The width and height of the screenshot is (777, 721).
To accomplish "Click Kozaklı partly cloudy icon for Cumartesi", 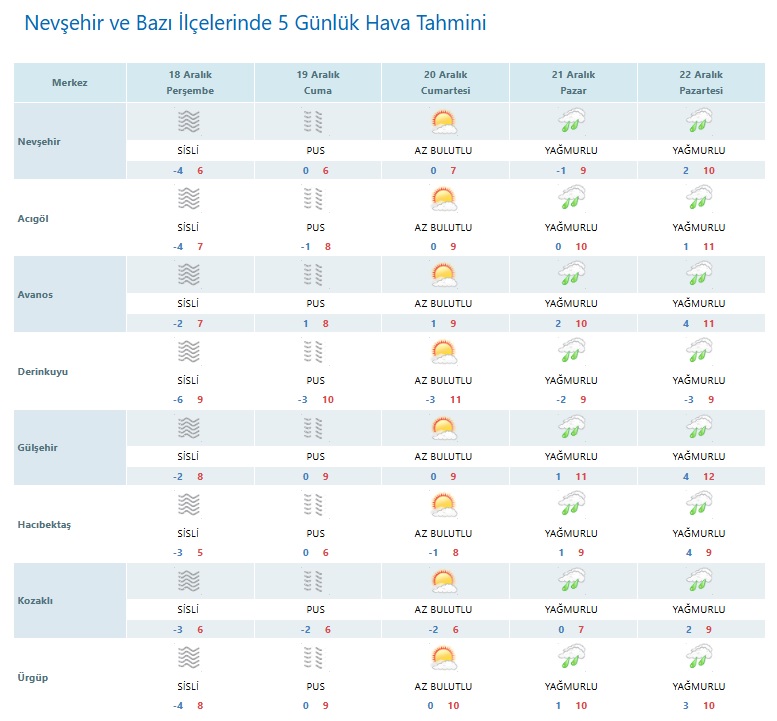I will tap(443, 582).
